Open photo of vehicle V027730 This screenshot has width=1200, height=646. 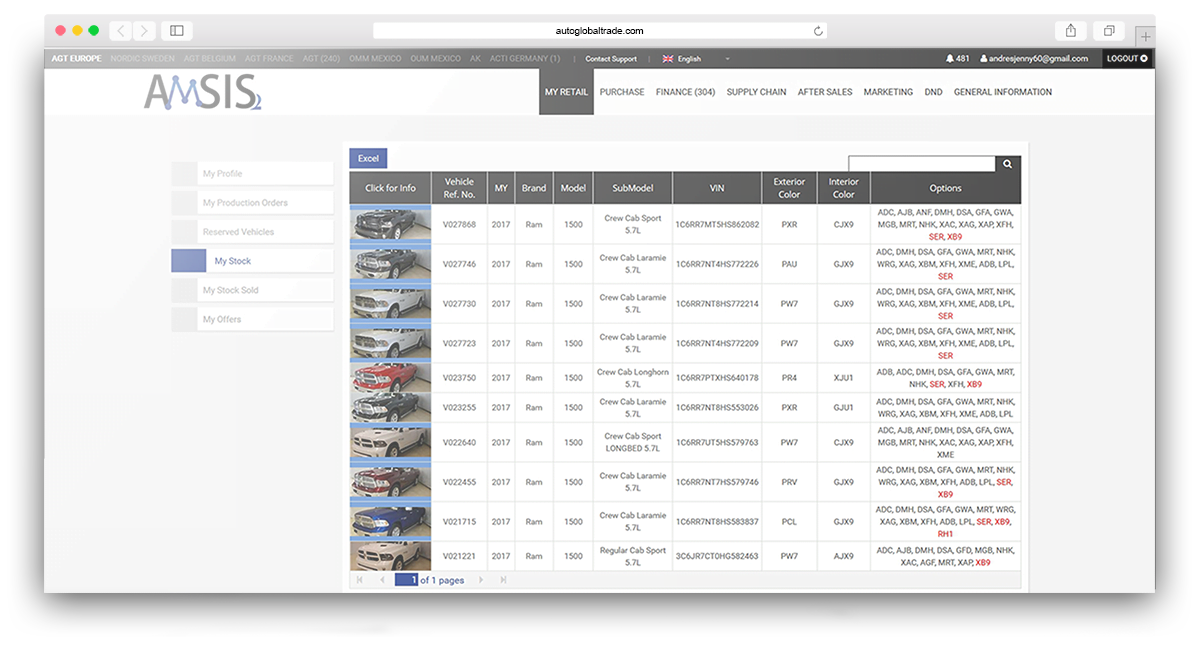point(390,303)
